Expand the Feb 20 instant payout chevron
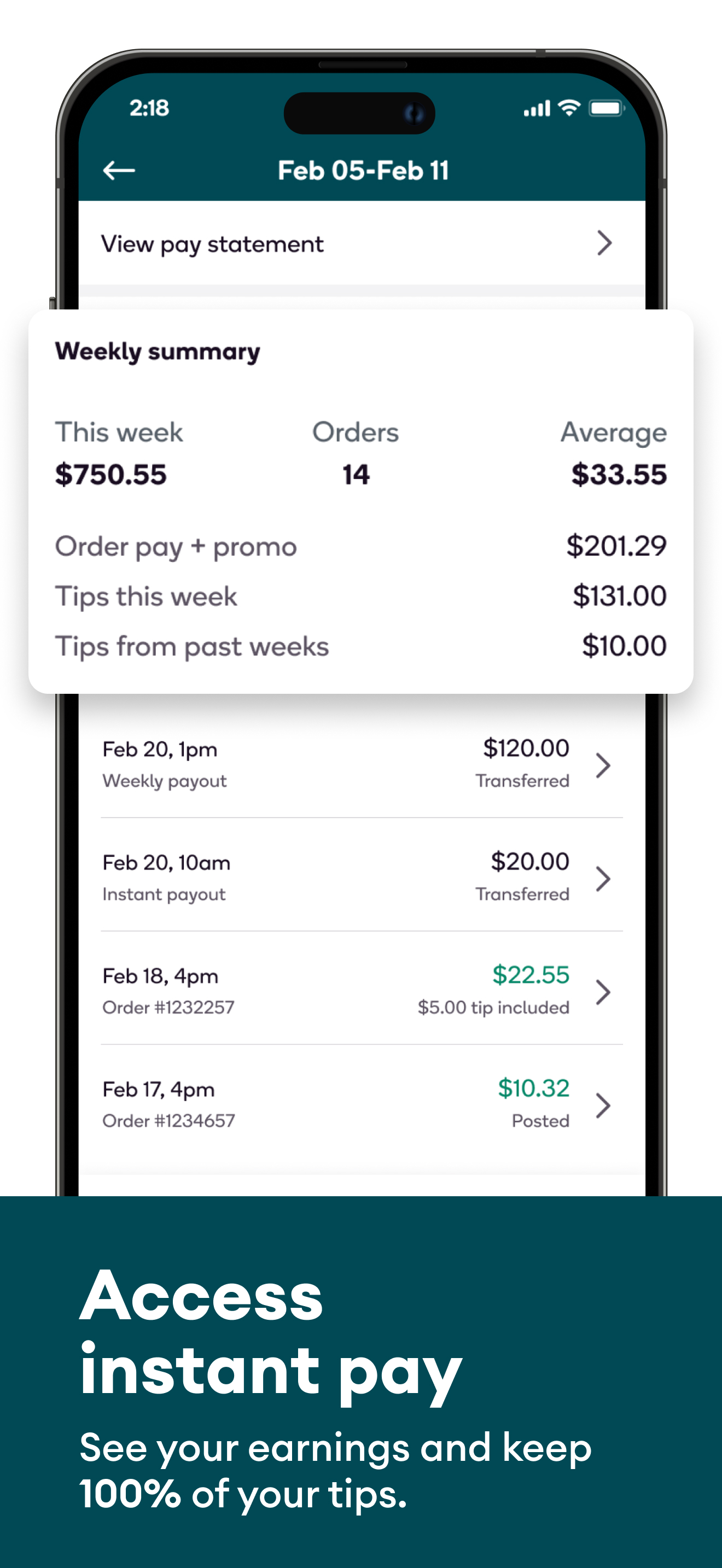Screen dimensions: 722x1568 coord(603,879)
